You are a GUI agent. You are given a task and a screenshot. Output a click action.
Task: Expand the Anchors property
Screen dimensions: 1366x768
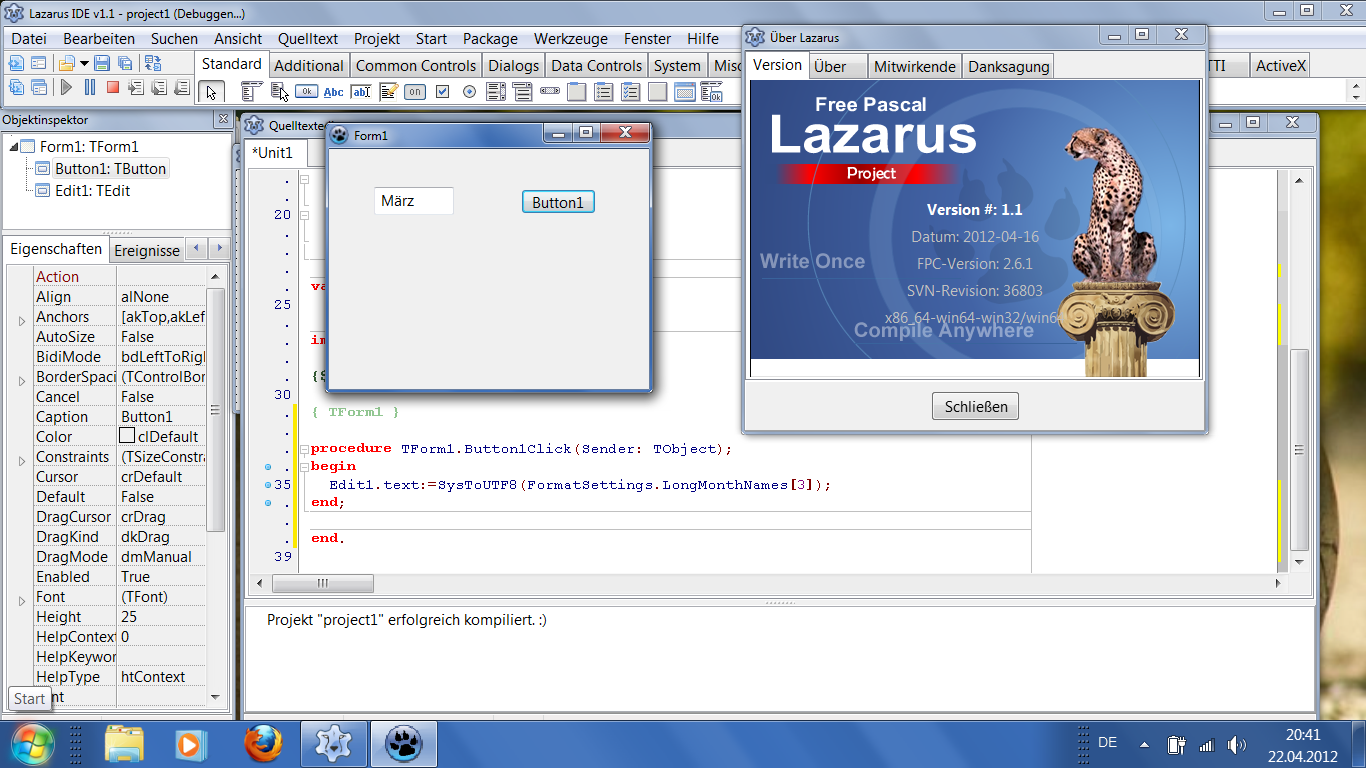[22, 320]
